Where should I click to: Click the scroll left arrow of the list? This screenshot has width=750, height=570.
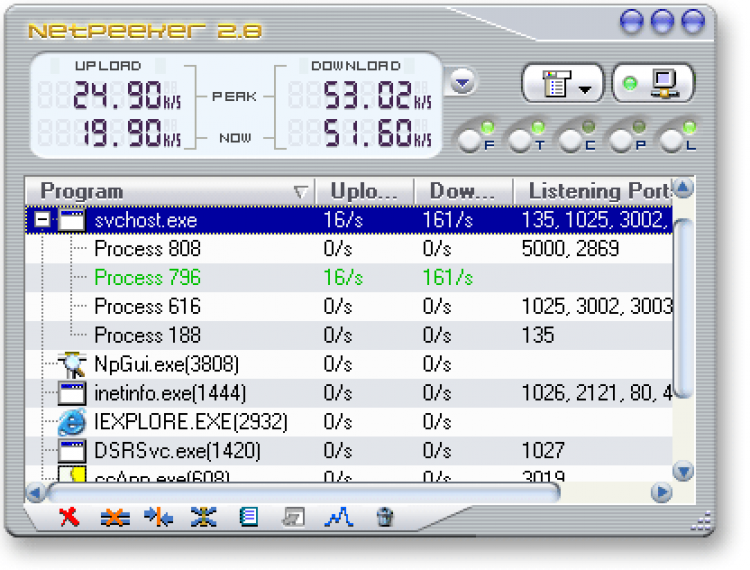35,492
